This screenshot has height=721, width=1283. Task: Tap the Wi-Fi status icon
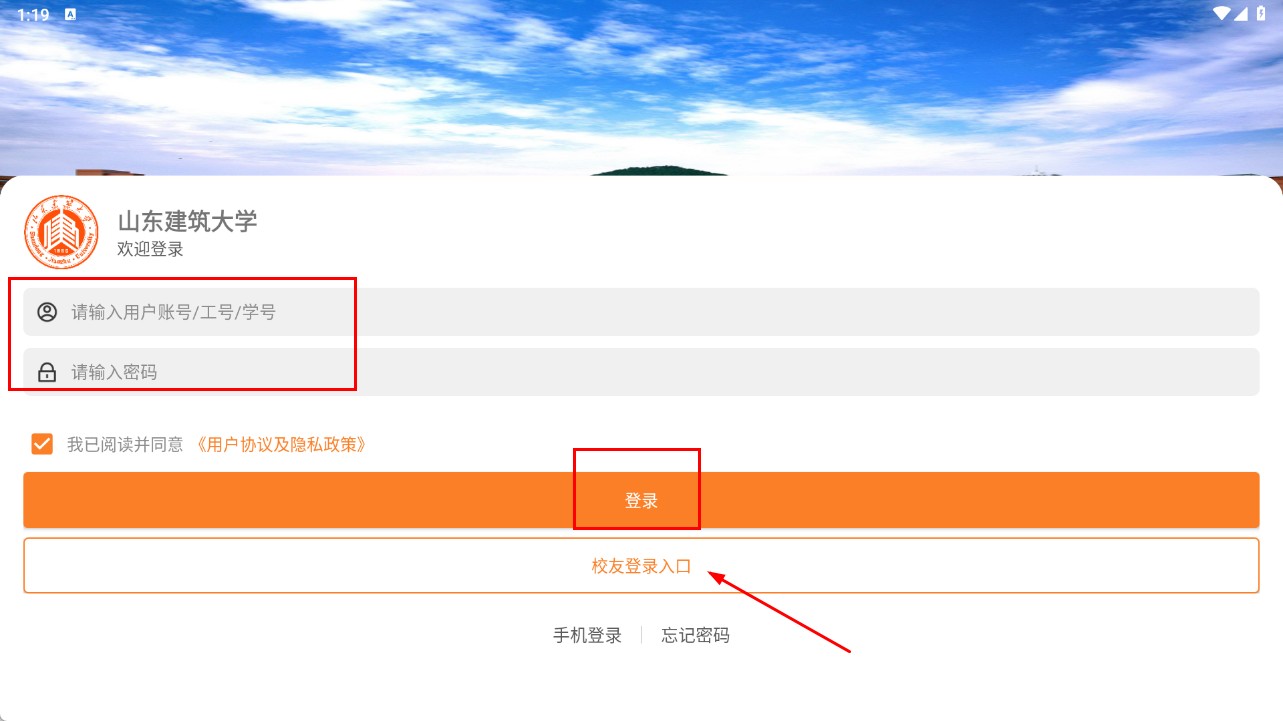[1221, 14]
